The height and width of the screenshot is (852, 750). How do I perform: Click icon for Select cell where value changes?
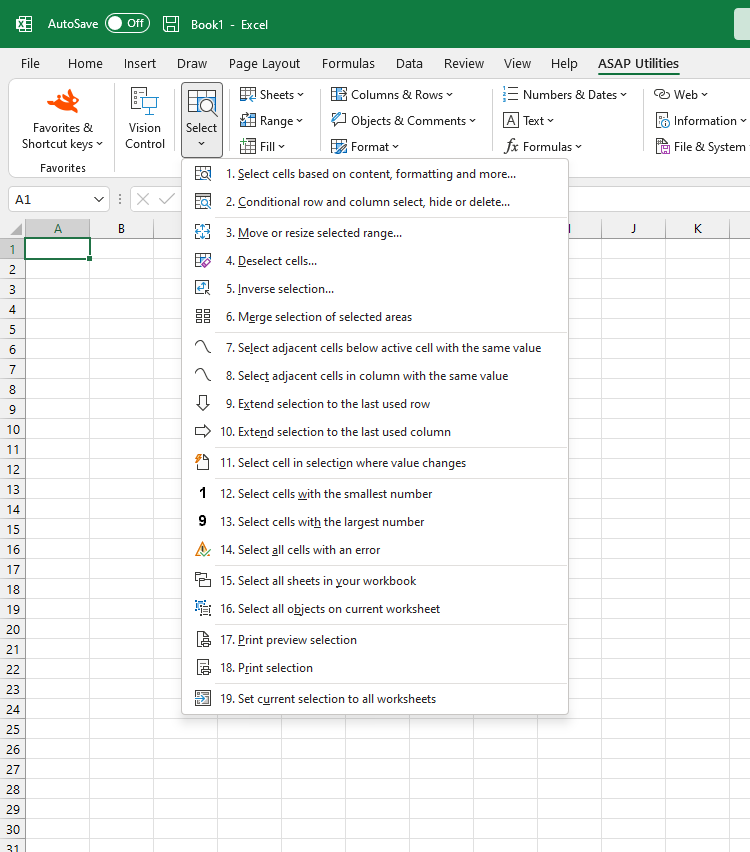tap(203, 462)
